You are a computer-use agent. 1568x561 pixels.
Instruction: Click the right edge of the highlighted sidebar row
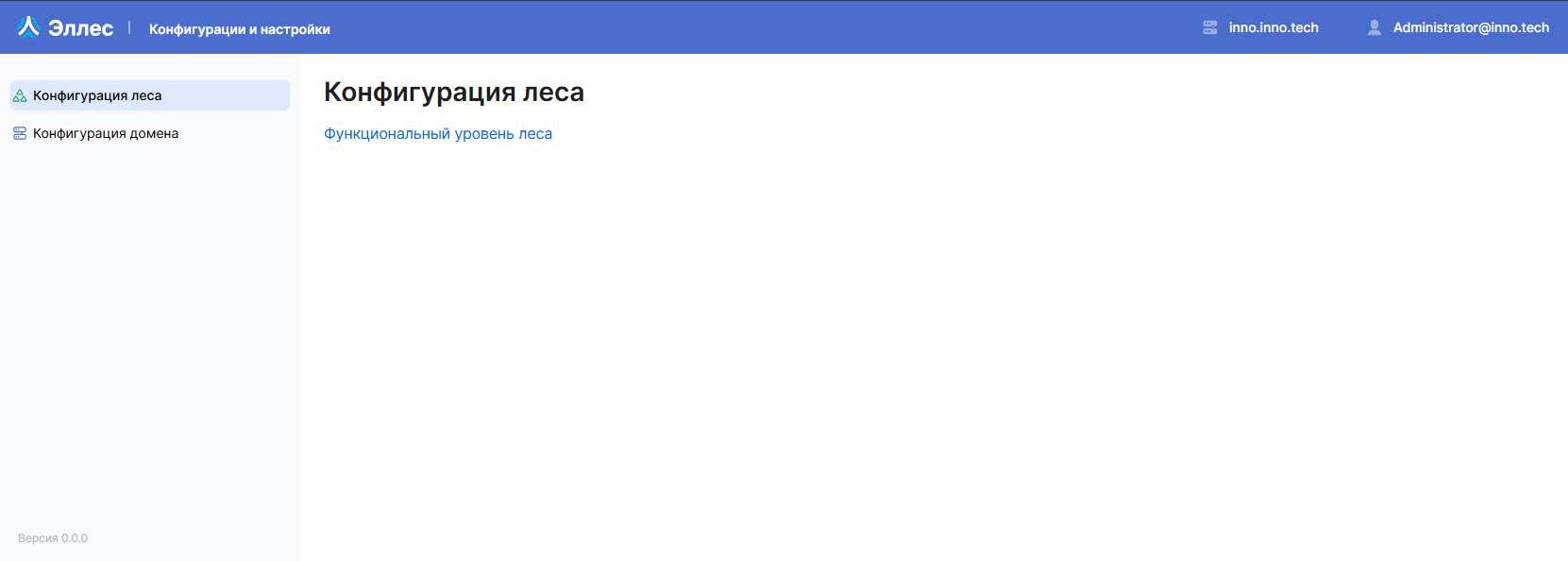[278, 95]
